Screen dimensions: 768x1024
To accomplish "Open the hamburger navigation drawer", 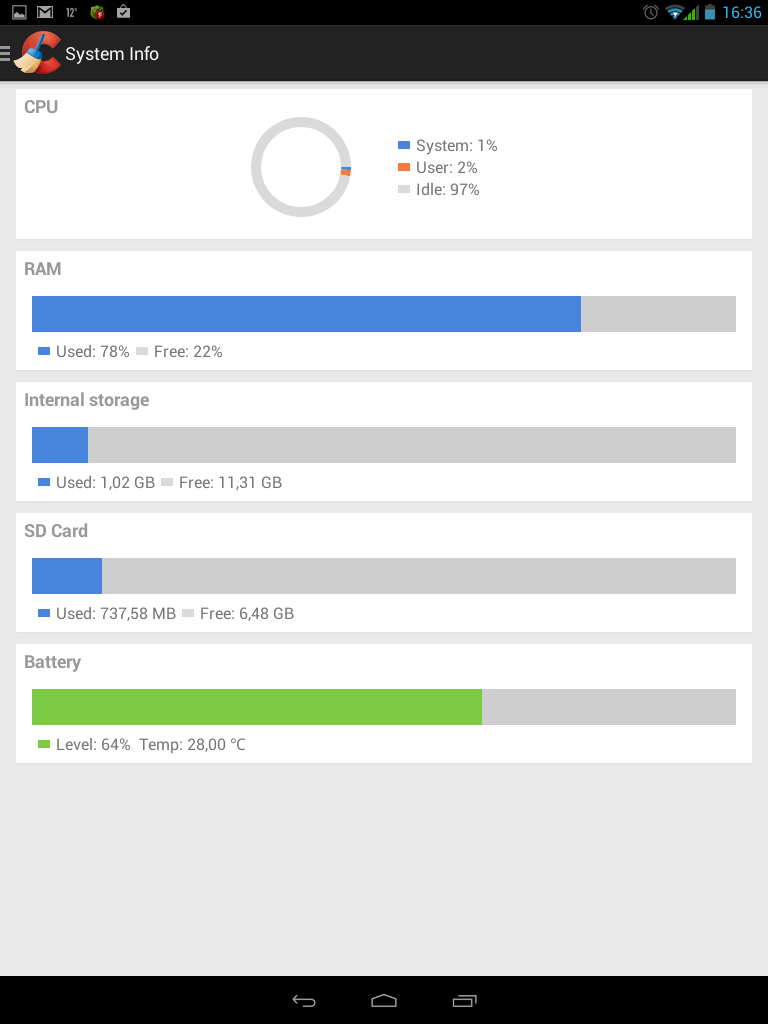I will pyautogui.click(x=5, y=54).
